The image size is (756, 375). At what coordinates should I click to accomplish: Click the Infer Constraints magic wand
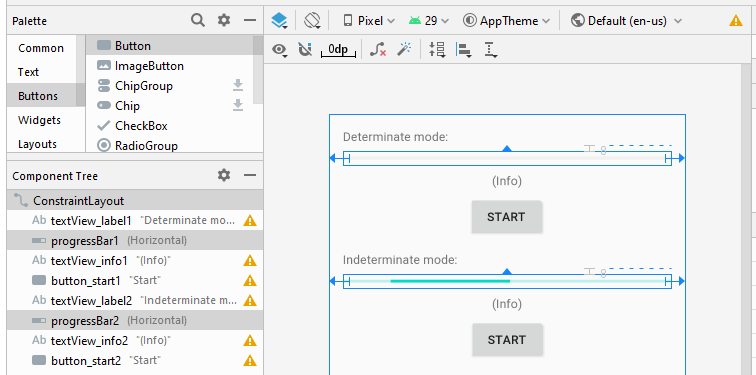(x=404, y=49)
